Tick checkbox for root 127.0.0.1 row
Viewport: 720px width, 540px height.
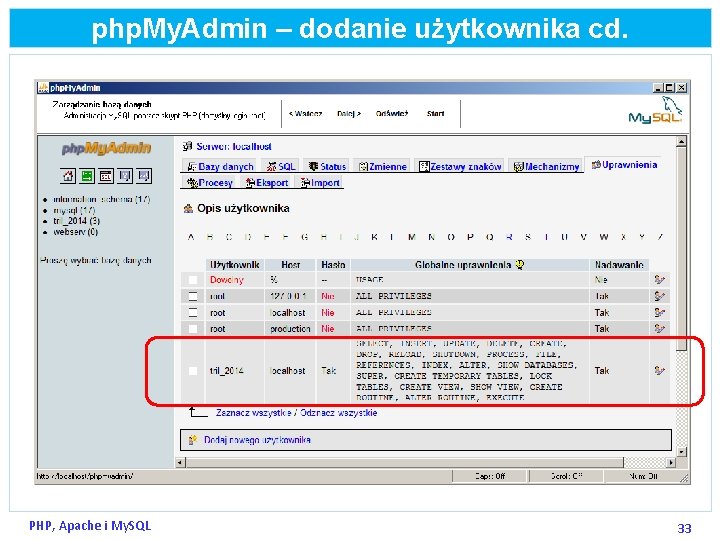(193, 296)
